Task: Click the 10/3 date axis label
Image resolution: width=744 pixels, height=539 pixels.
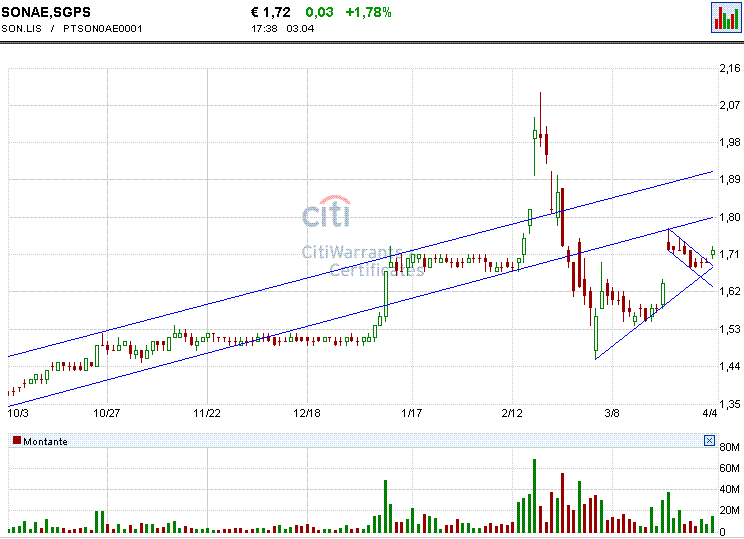Action: [19, 413]
